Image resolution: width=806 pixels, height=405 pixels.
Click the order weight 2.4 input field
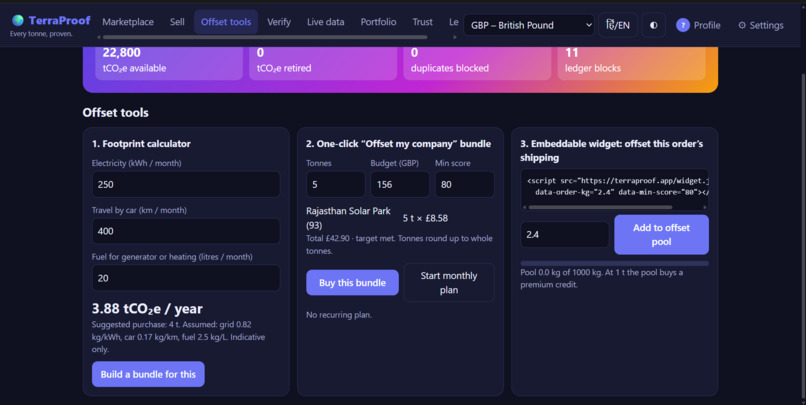pyautogui.click(x=565, y=234)
